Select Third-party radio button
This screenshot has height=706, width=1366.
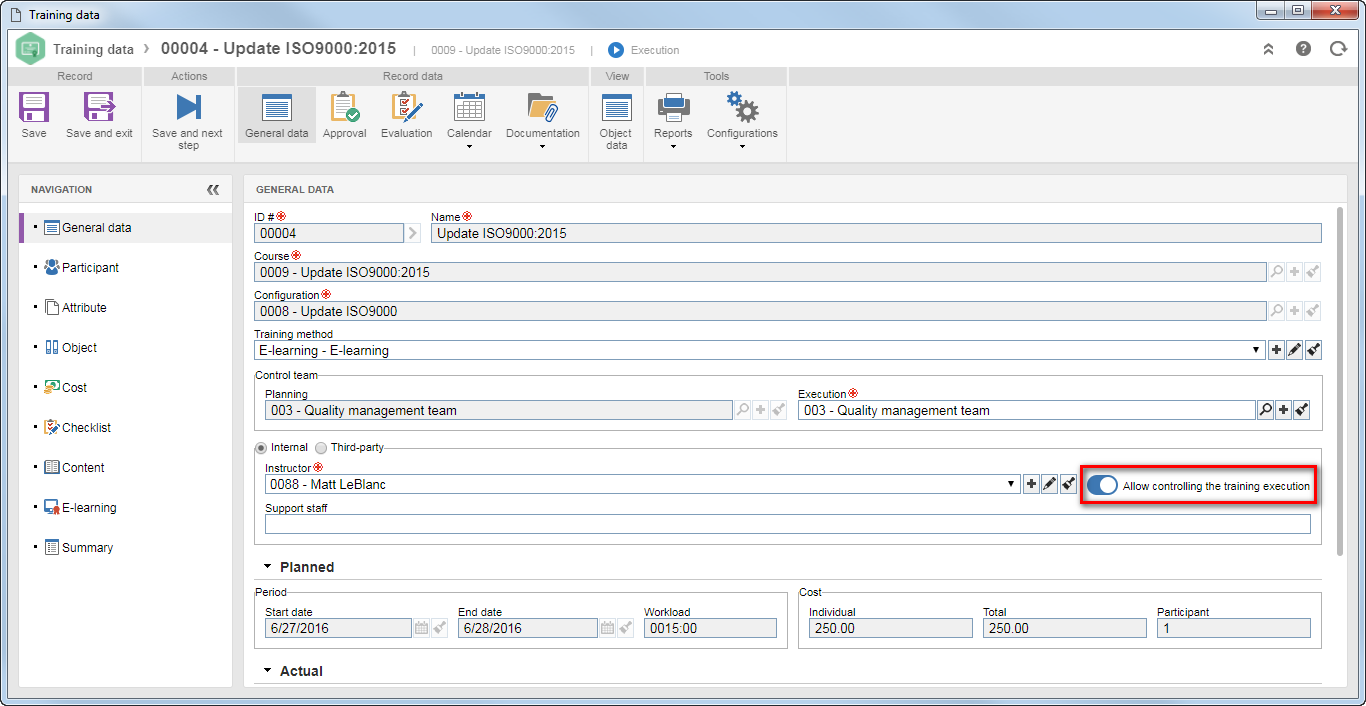(321, 448)
